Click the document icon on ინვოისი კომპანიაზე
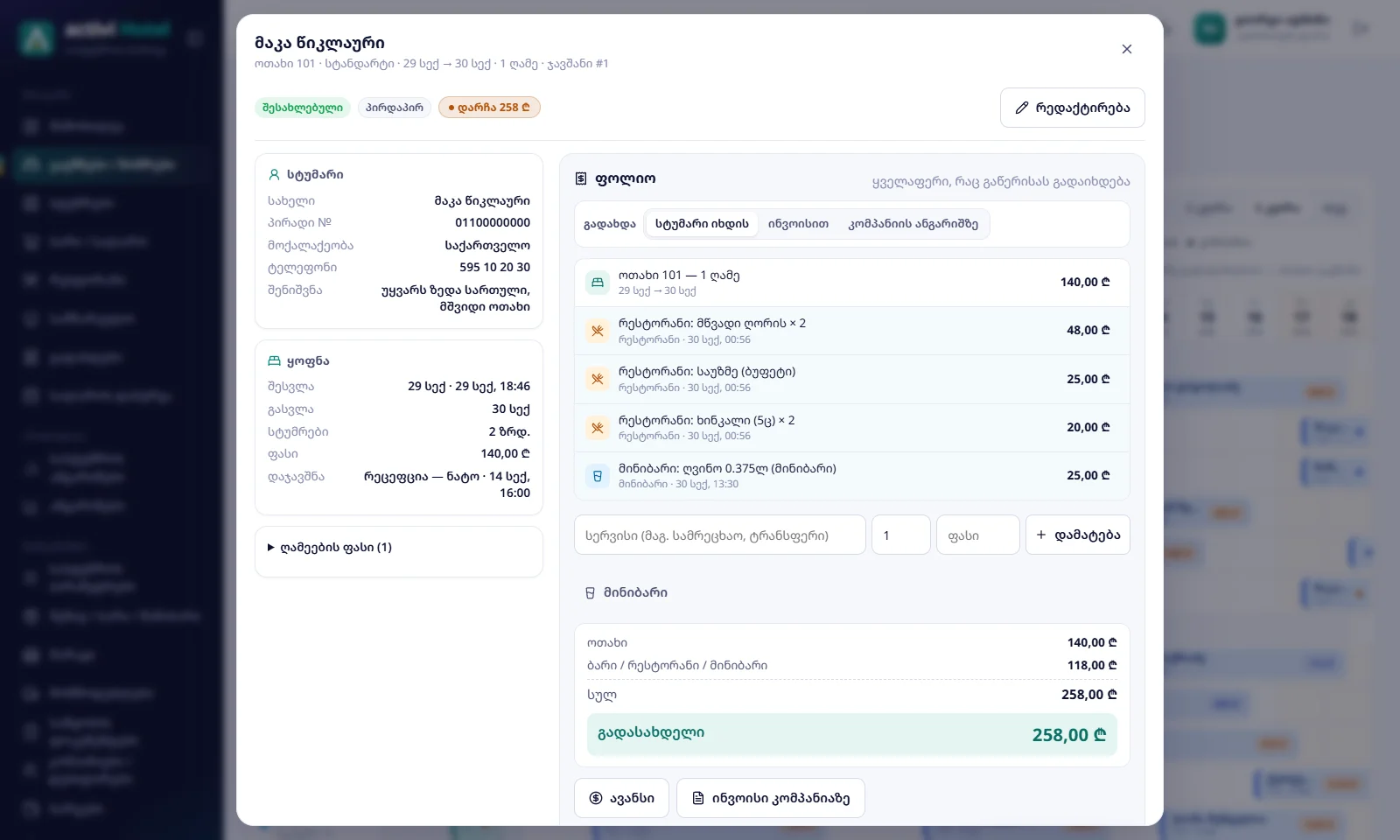 click(698, 798)
